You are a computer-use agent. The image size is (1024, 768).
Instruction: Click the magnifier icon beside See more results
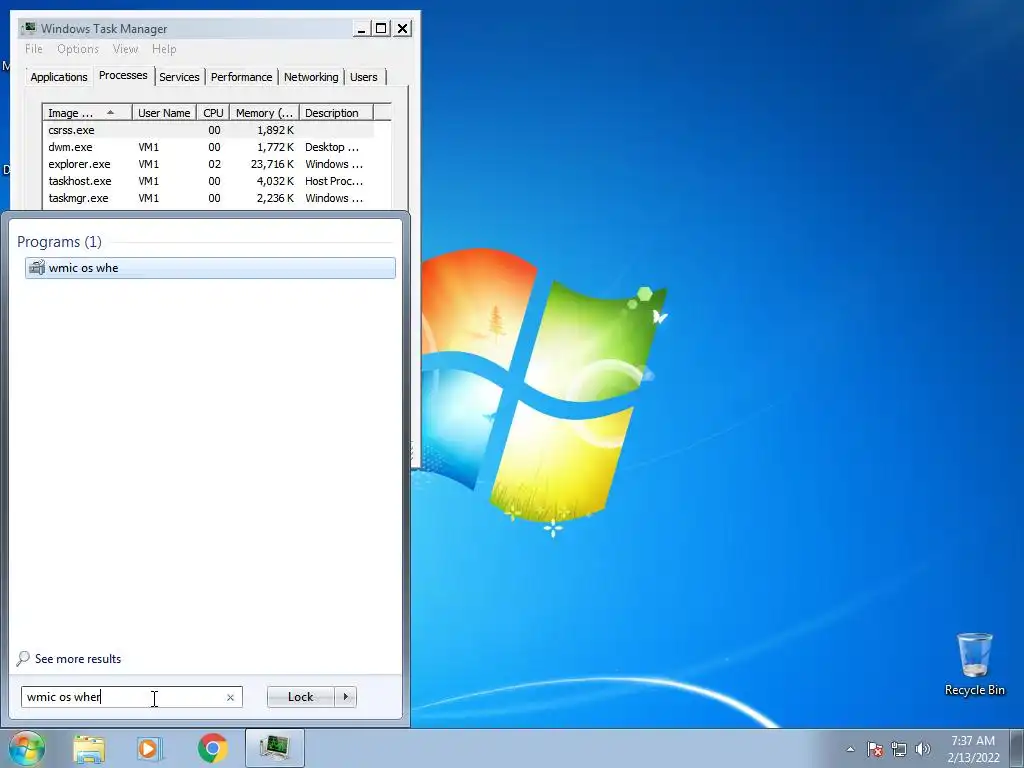coord(24,658)
